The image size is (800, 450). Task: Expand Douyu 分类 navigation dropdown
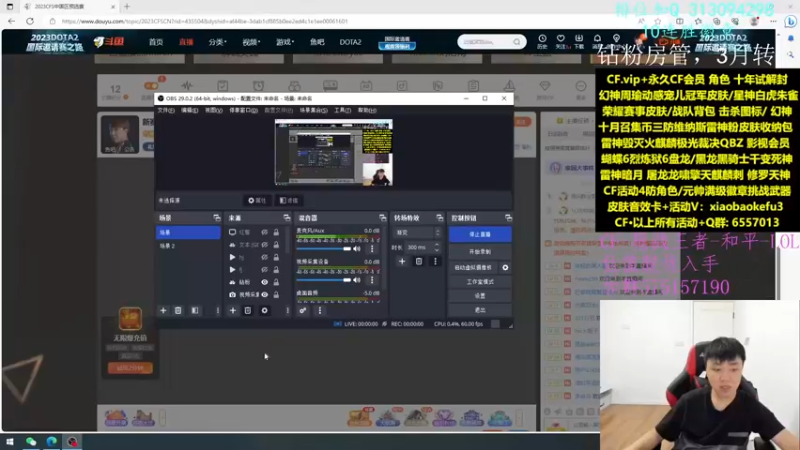click(217, 42)
